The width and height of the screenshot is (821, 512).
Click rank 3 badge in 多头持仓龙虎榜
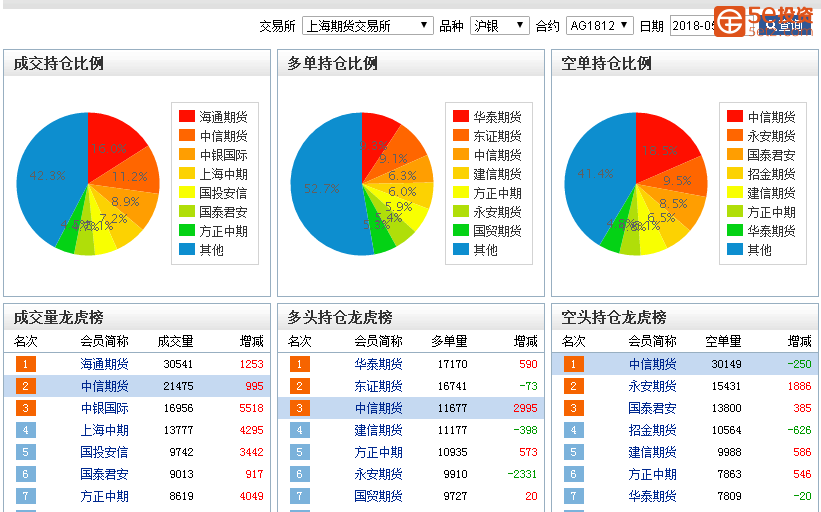(299, 408)
